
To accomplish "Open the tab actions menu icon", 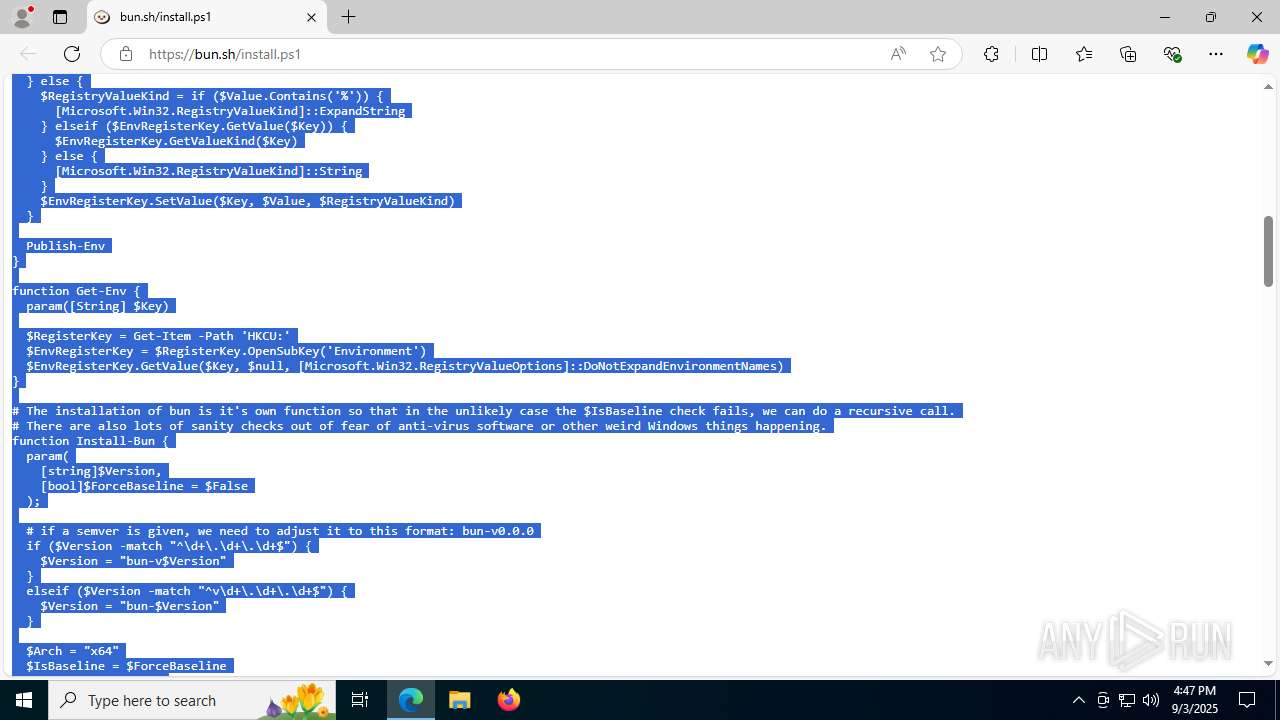I will pyautogui.click(x=60, y=17).
